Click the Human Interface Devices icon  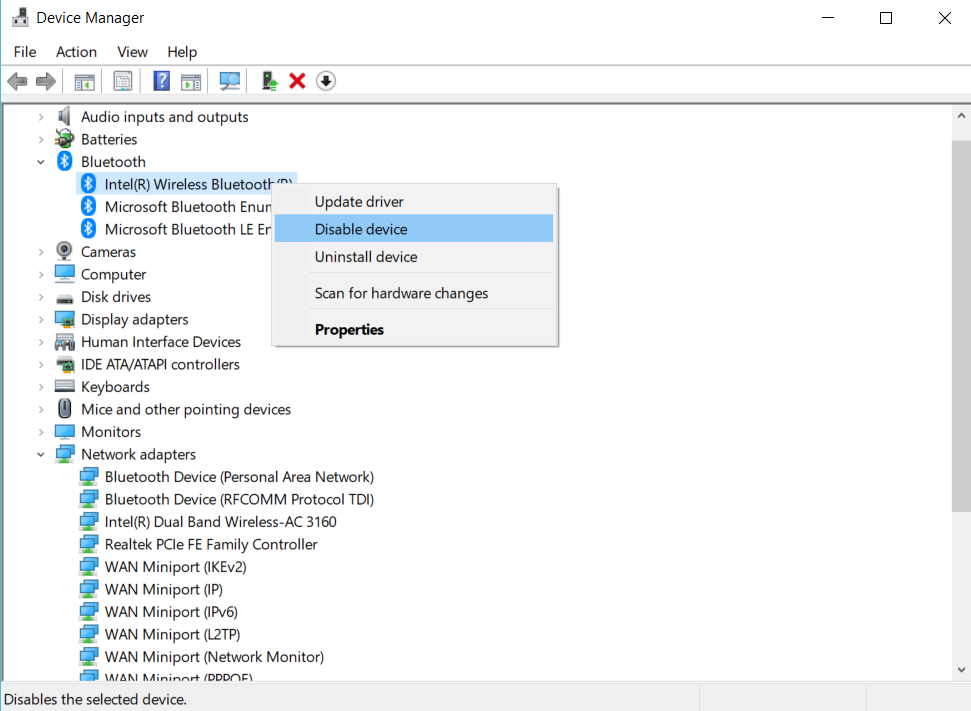(64, 342)
